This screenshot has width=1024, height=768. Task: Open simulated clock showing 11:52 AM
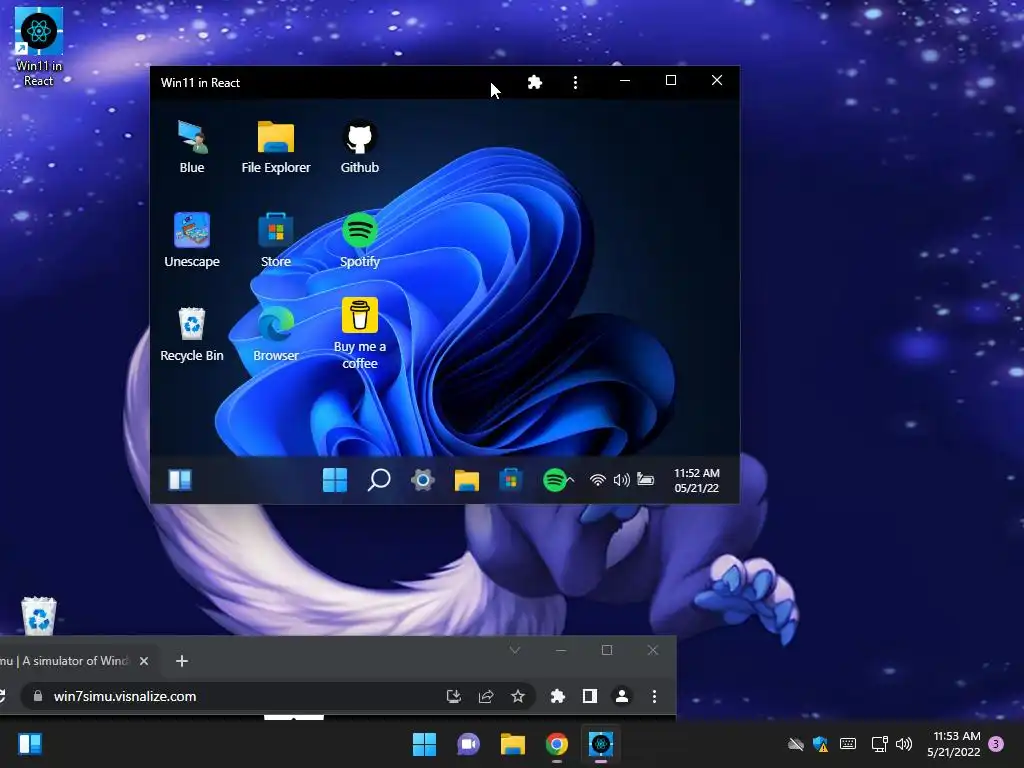tap(697, 480)
